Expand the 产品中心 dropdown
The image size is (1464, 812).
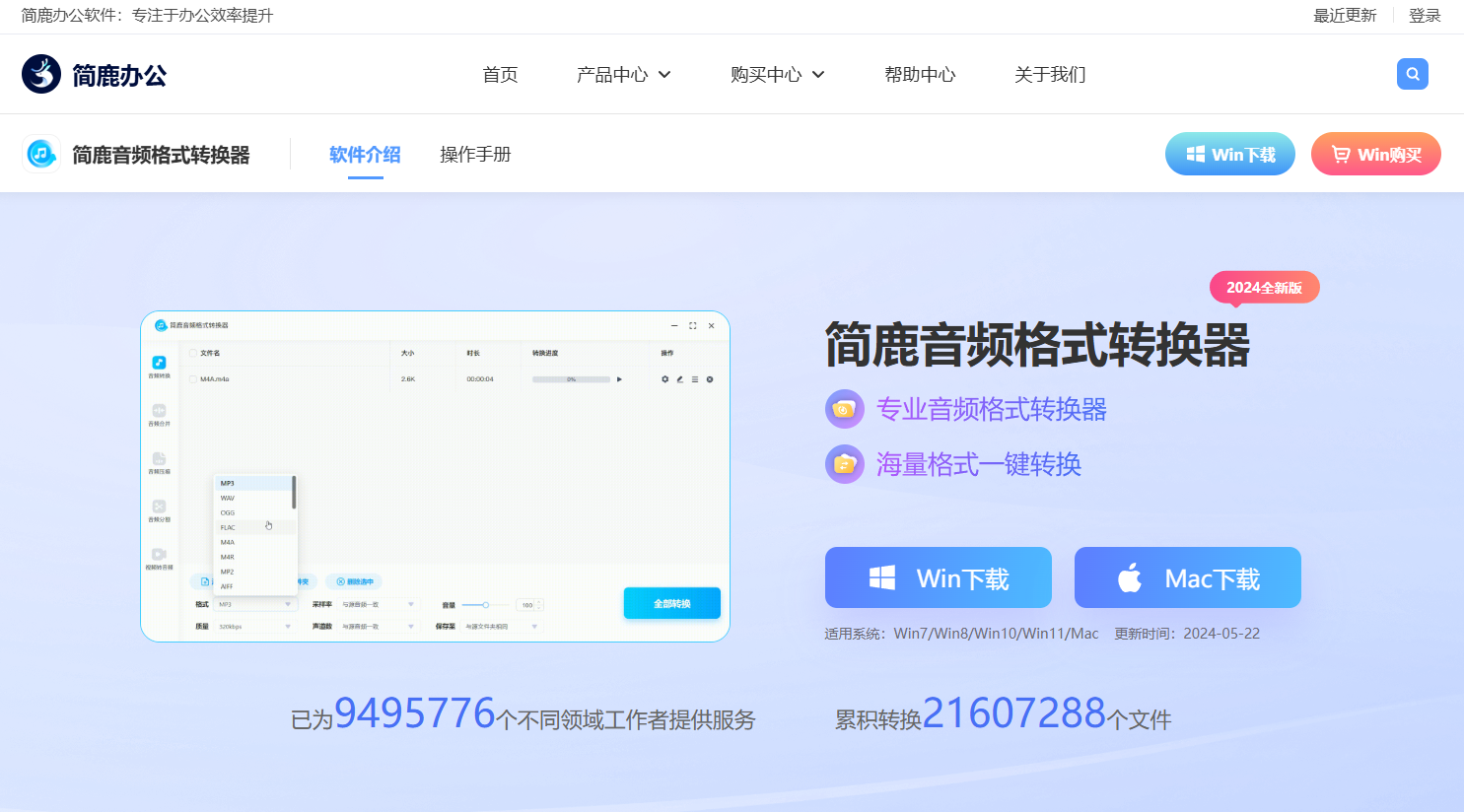tap(624, 74)
